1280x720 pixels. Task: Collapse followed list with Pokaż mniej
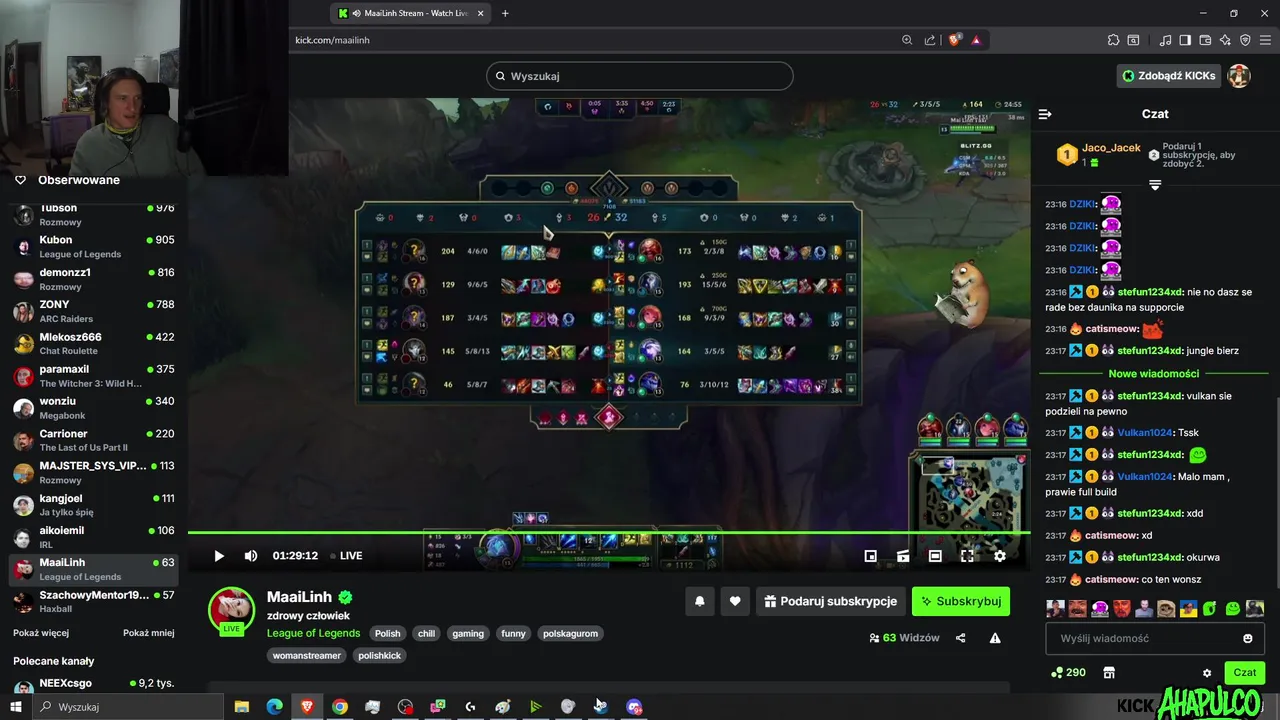tap(149, 633)
